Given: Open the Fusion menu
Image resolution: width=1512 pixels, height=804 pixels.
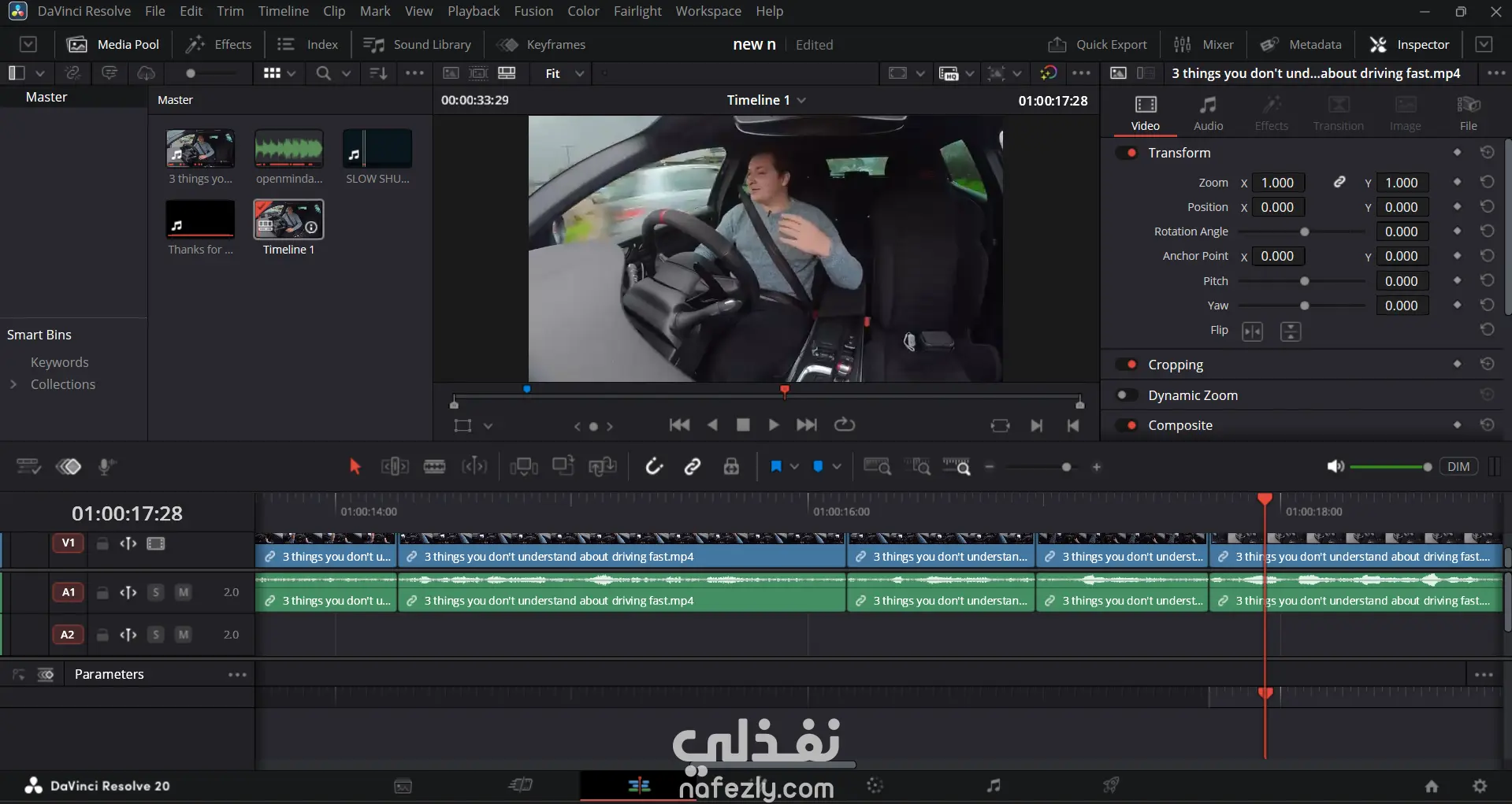Looking at the screenshot, I should (533, 11).
